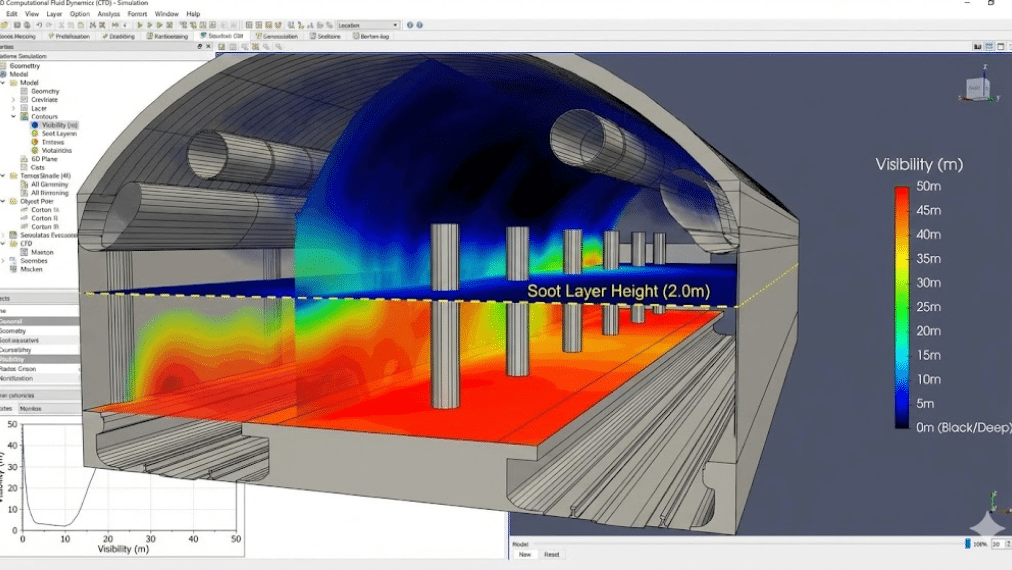Viewport: 1012px width, 570px height.
Task: Switch to the Deadiibing tab
Action: [x=118, y=36]
